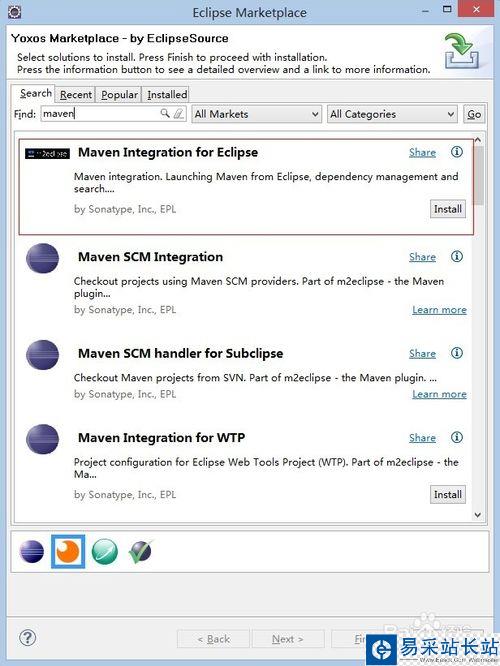
Task: Click the clear search eraser icon
Action: point(179,113)
